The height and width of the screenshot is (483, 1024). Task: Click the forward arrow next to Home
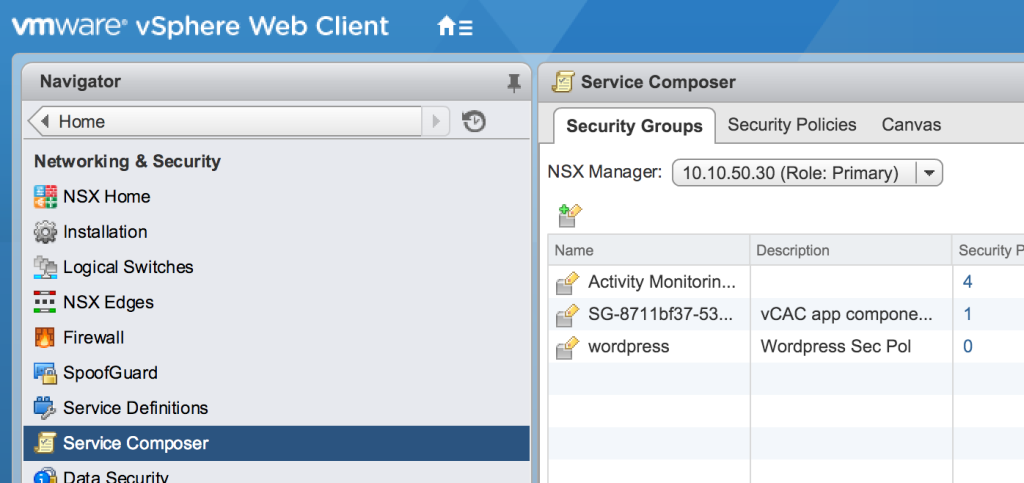(x=436, y=121)
